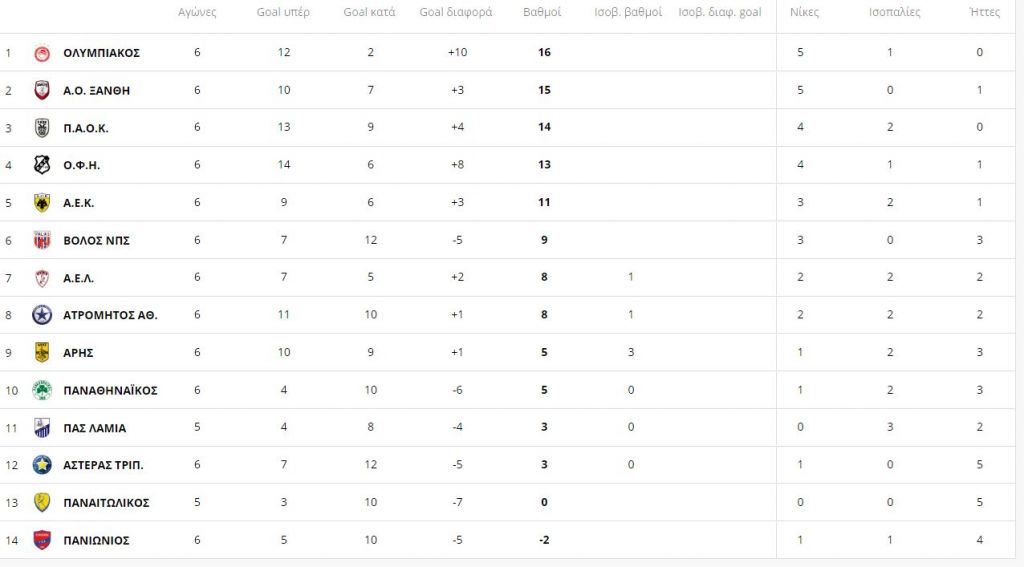1024x567 pixels.
Task: Click the ΑΣΤΕΡΑΣ ΤΡΙΠ. blue star badge
Action: tap(42, 464)
